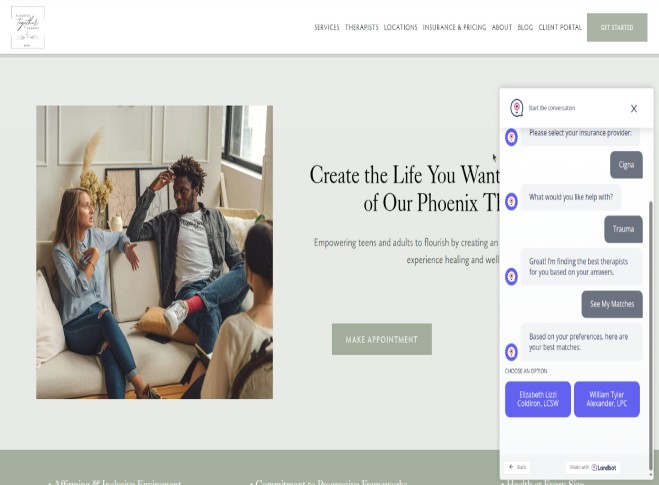Image resolution: width=659 pixels, height=485 pixels.
Task: Open the Therapists menu item
Action: pyautogui.click(x=361, y=27)
